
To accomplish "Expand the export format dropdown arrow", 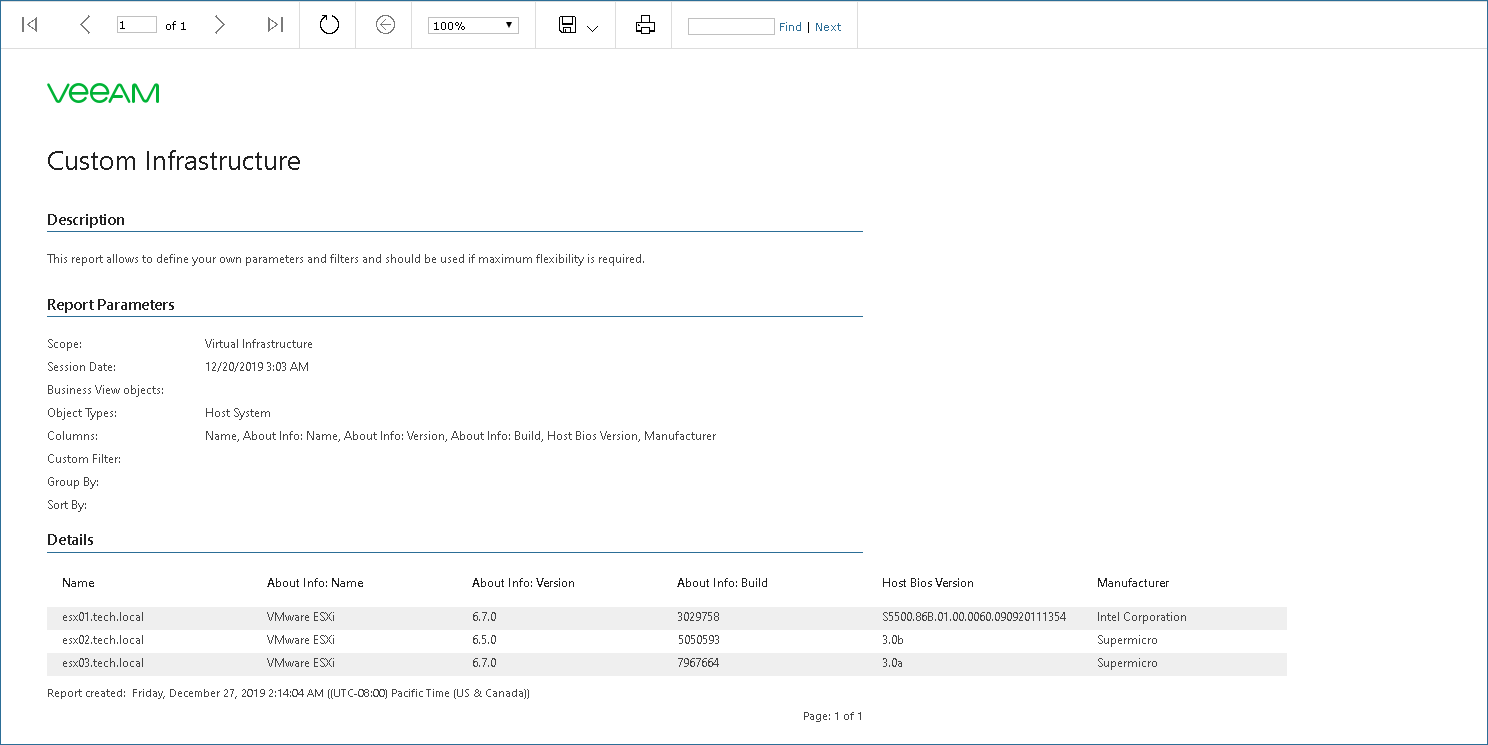I will tap(593, 28).
